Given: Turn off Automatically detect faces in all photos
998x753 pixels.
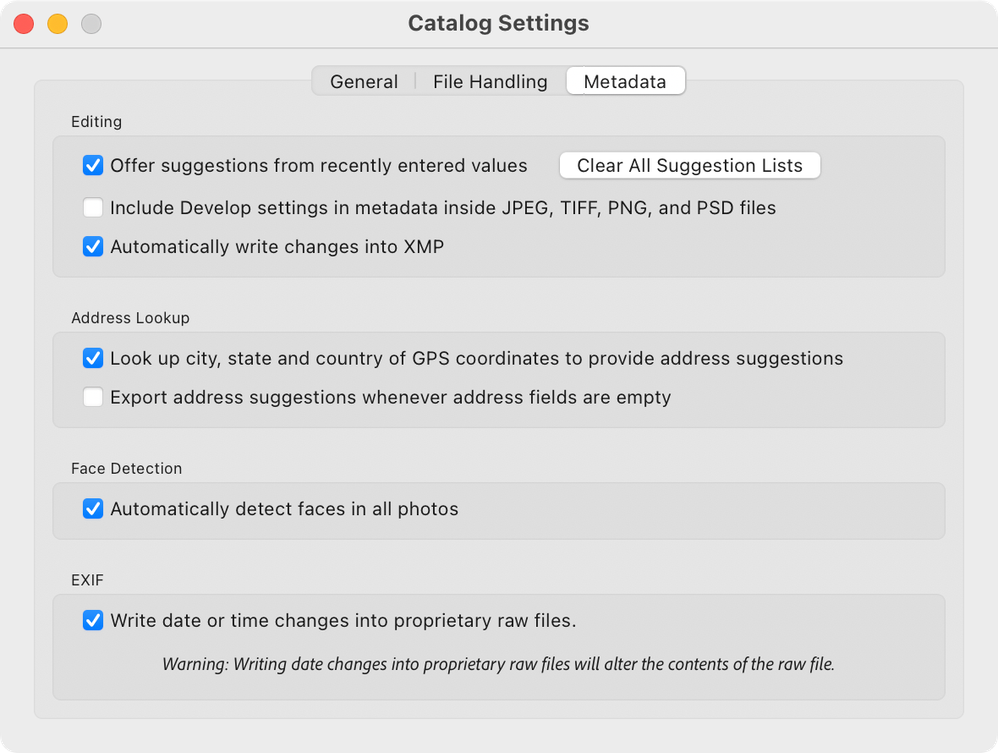Looking at the screenshot, I should point(93,509).
